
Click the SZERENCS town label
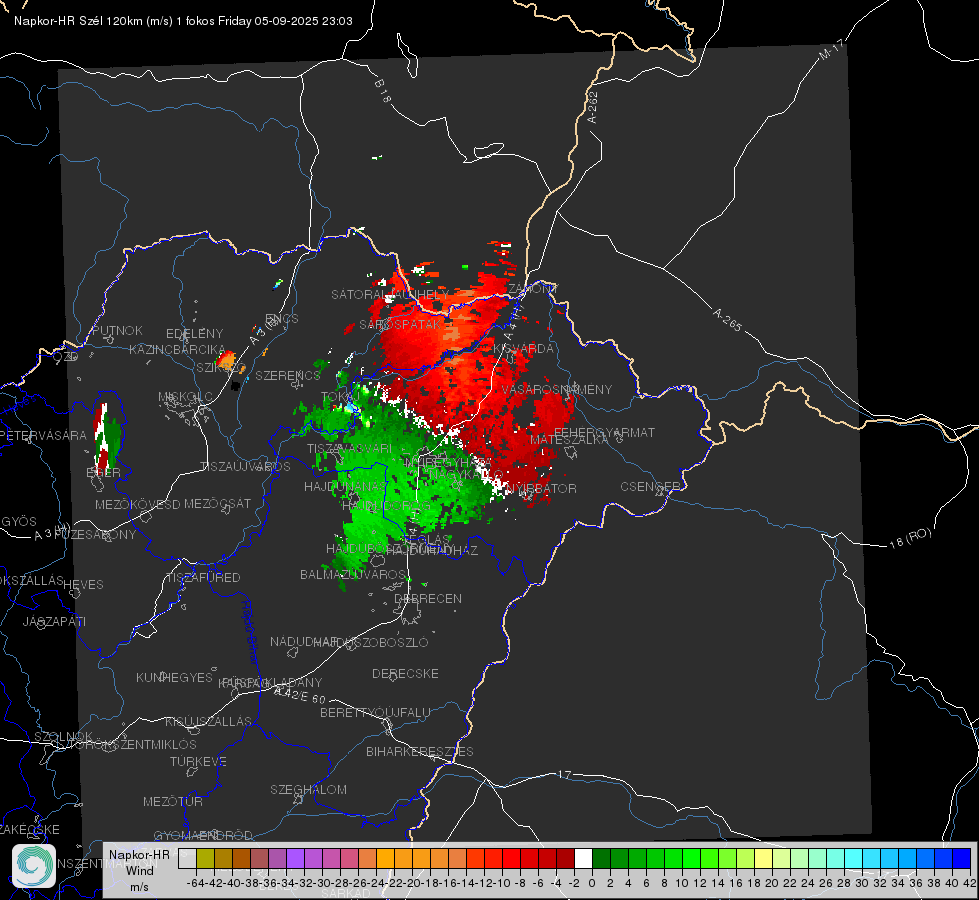pyautogui.click(x=288, y=375)
